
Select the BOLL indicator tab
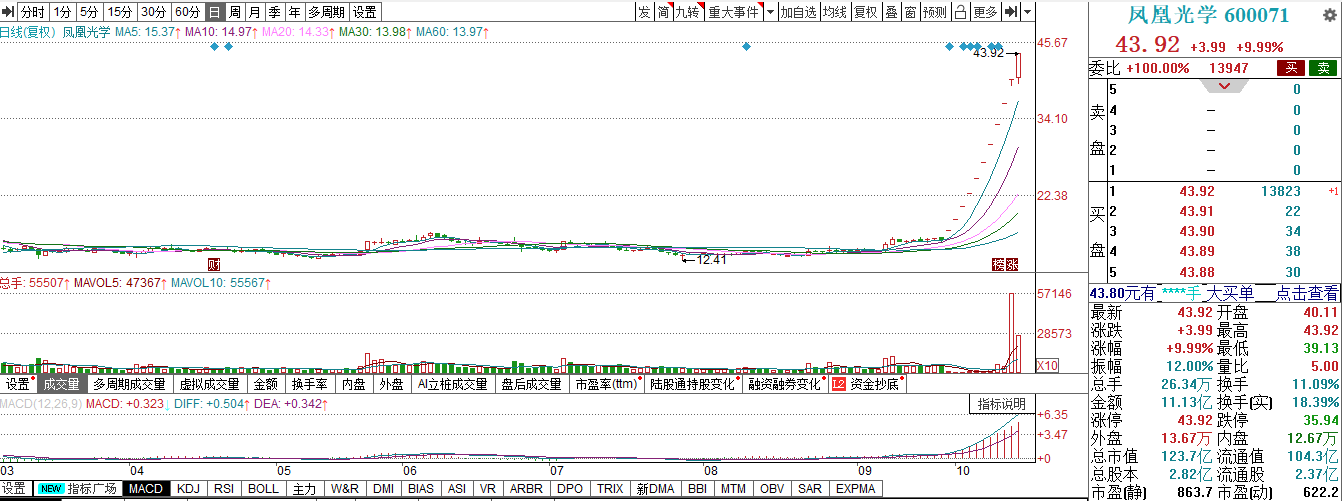coord(263,489)
